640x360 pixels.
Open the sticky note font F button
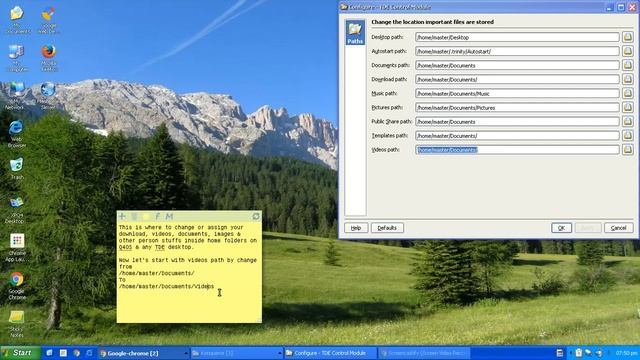tap(158, 216)
